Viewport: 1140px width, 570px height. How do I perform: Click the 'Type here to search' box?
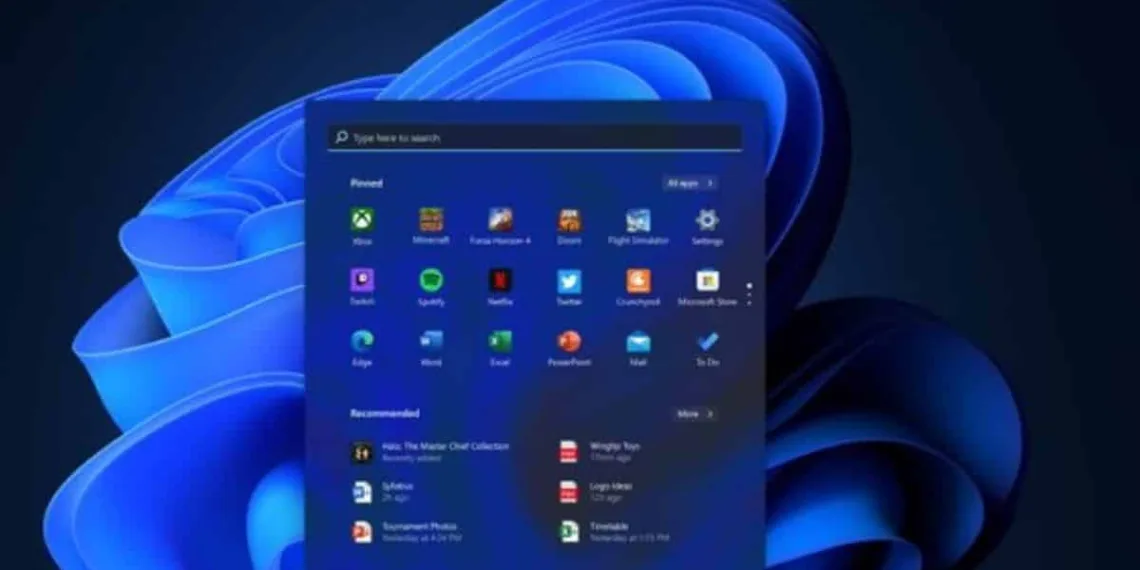535,138
